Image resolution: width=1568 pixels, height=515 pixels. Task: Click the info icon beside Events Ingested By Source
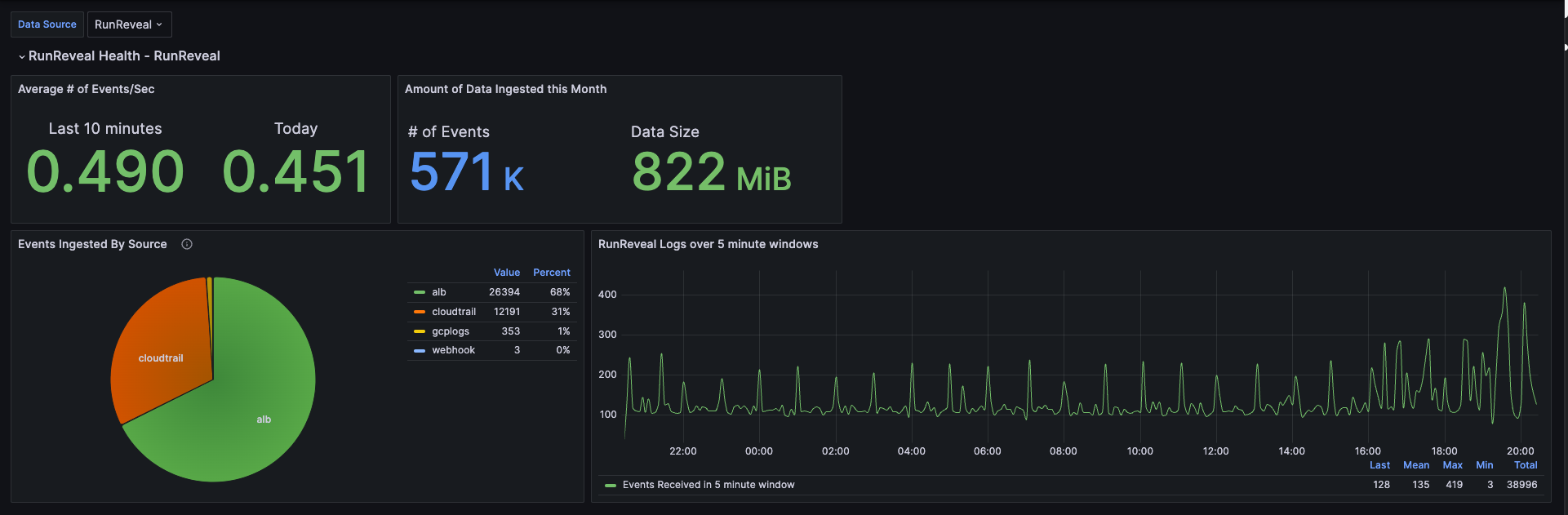[187, 244]
